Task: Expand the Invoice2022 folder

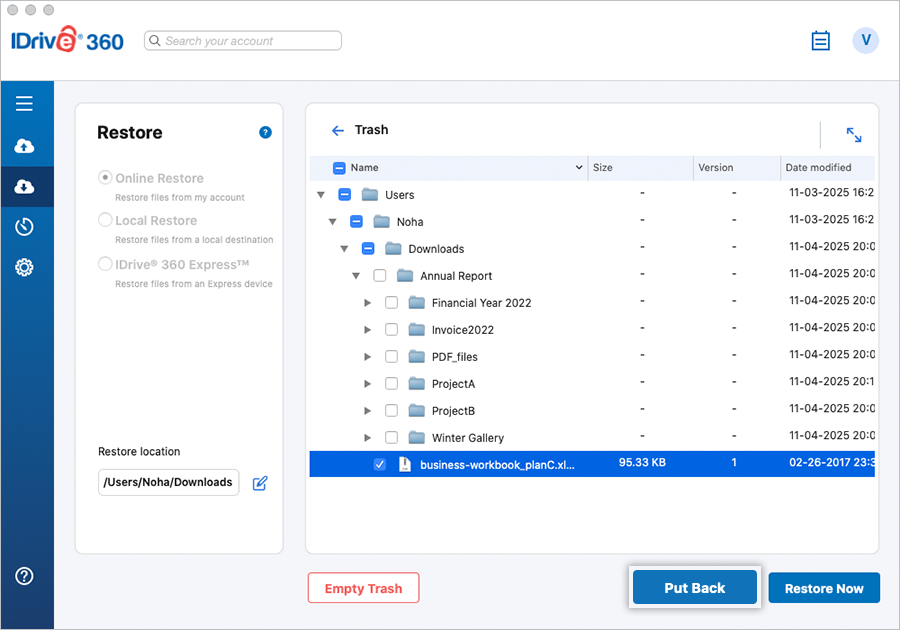Action: tap(368, 330)
